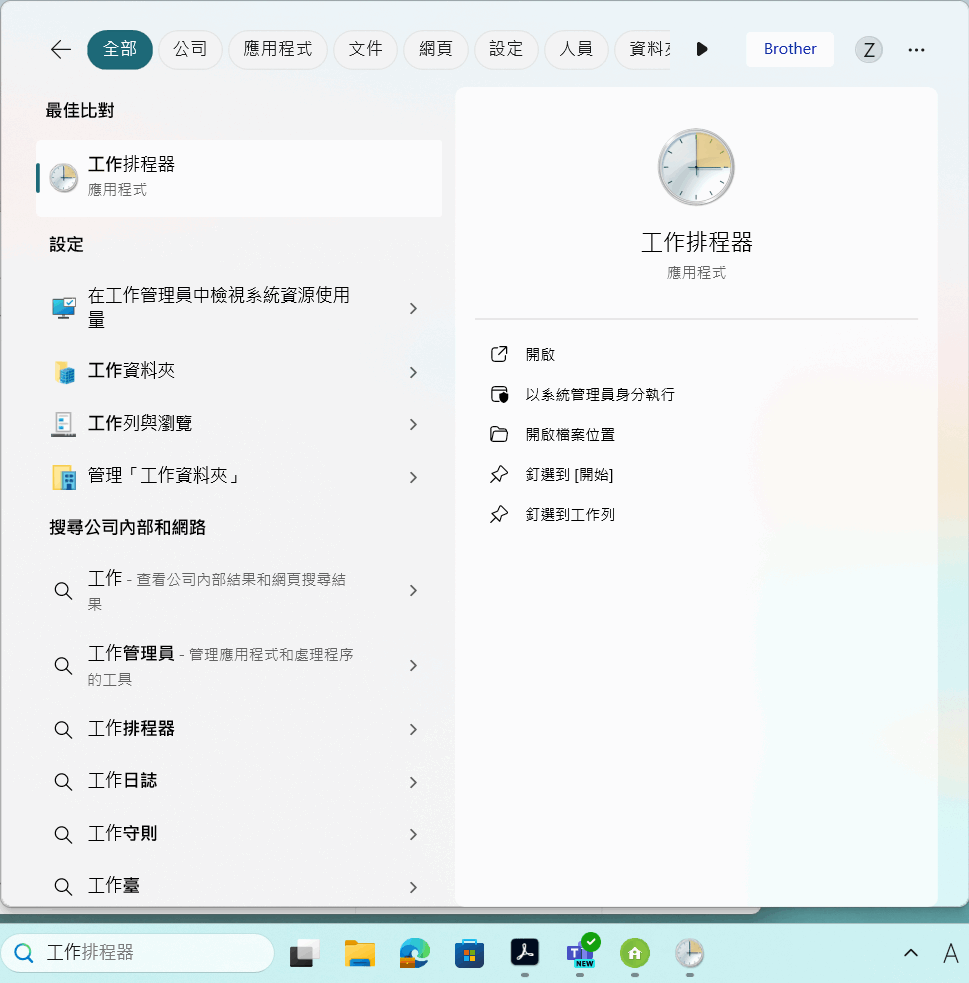The height and width of the screenshot is (983, 969).
Task: Open Adobe Acrobat from the taskbar
Action: [x=525, y=952]
